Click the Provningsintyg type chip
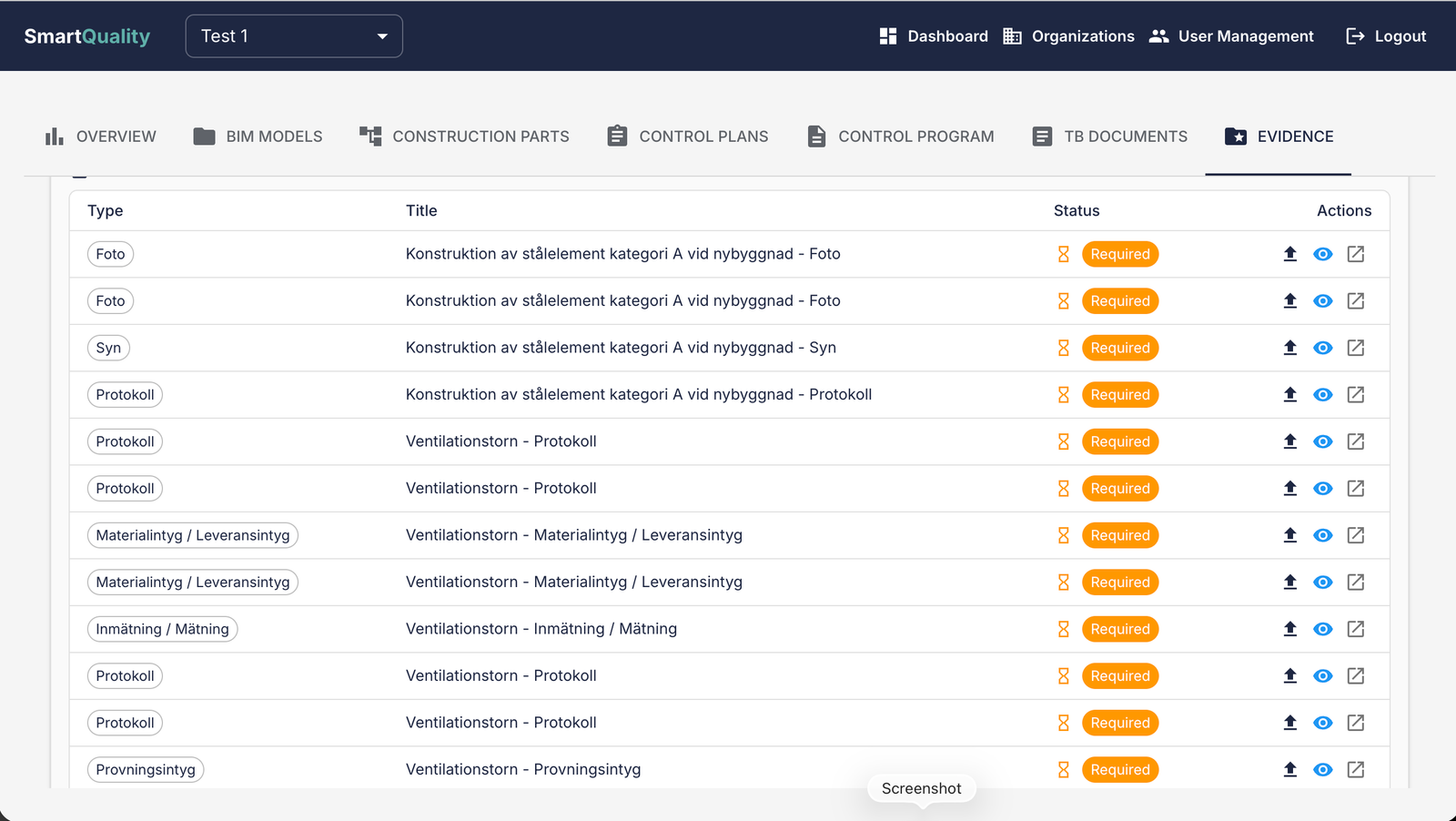1456x821 pixels. (146, 769)
